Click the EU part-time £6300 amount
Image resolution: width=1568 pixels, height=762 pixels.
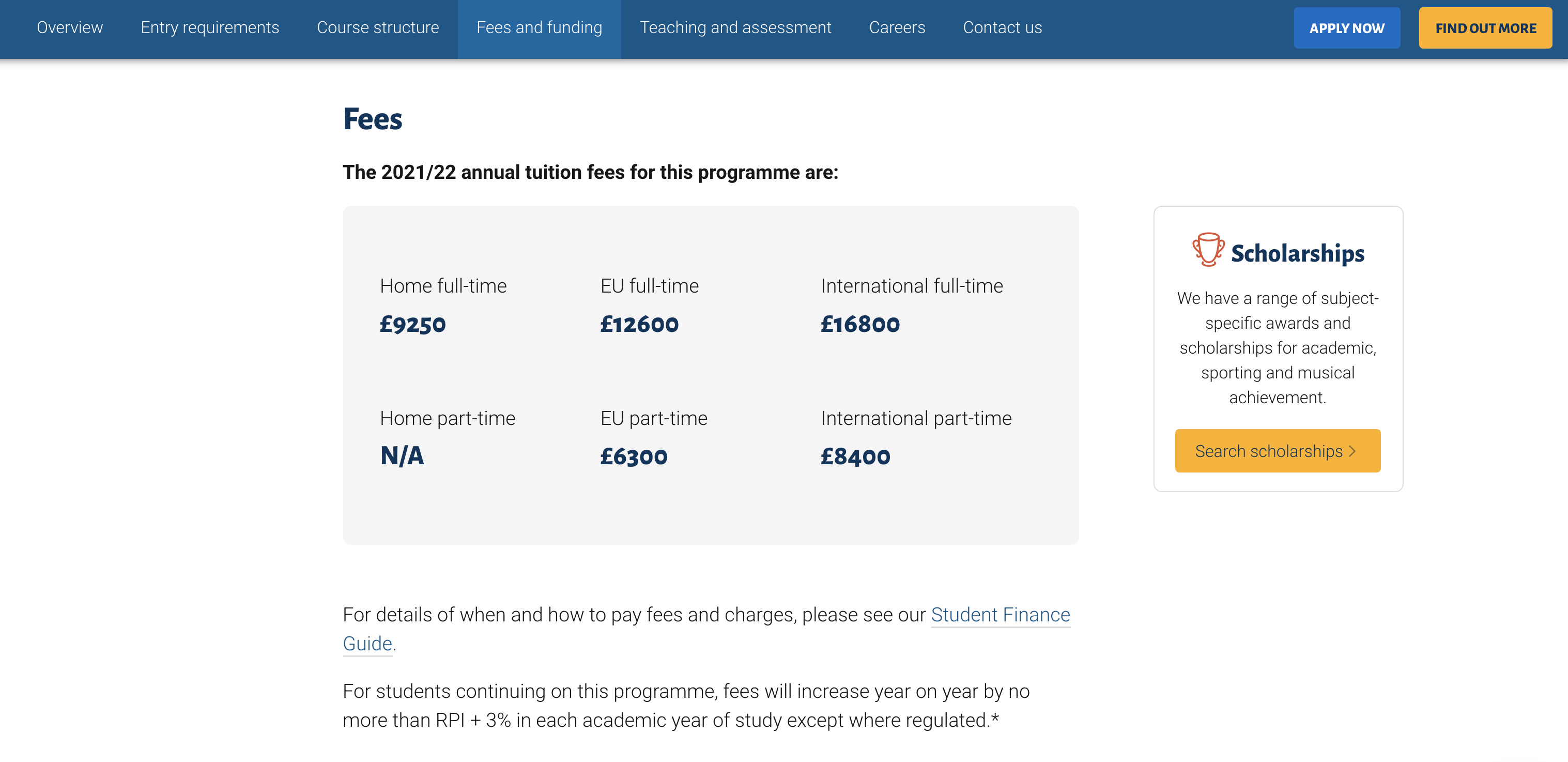[x=634, y=457]
